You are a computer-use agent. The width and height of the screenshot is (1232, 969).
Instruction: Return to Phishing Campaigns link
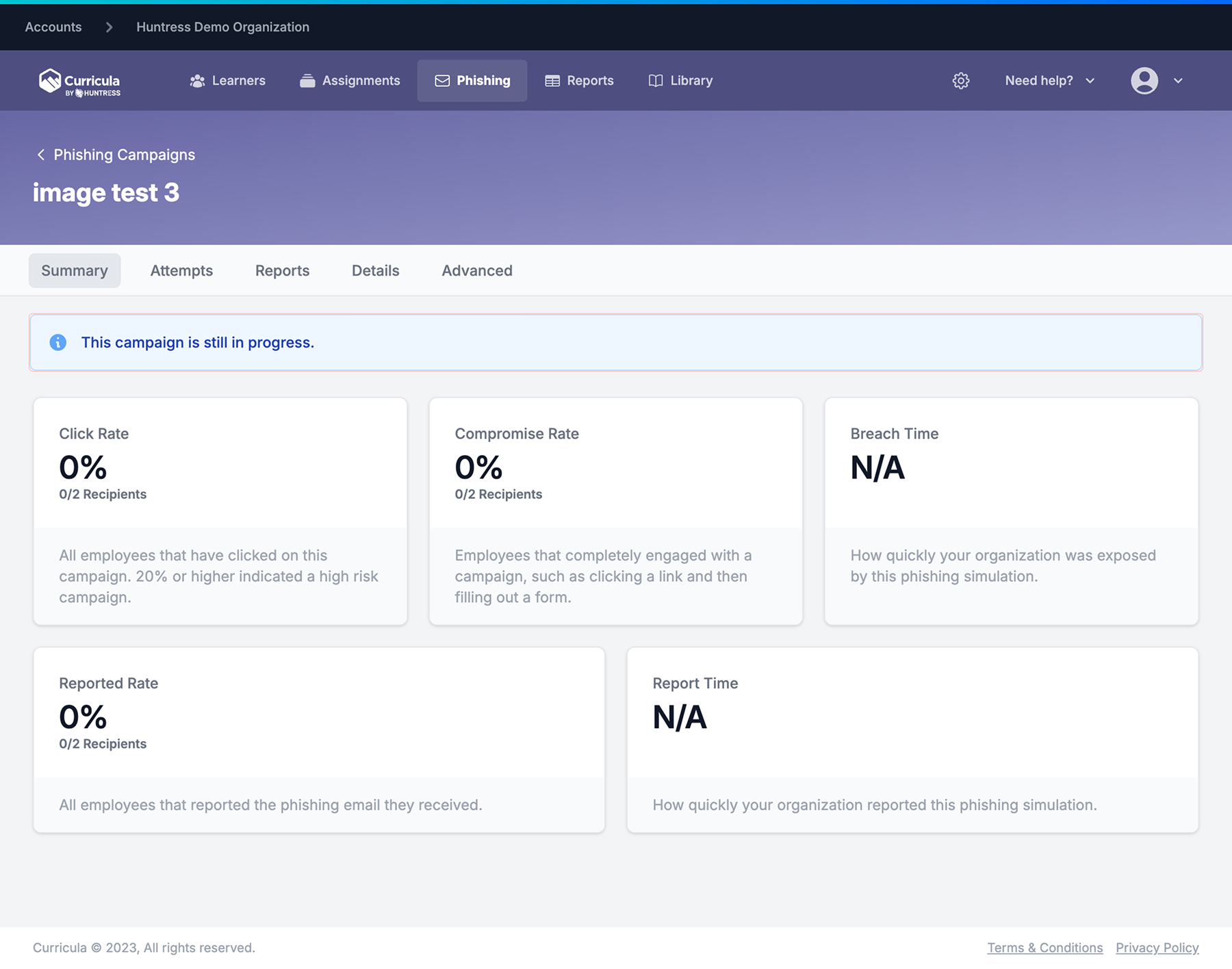click(125, 155)
